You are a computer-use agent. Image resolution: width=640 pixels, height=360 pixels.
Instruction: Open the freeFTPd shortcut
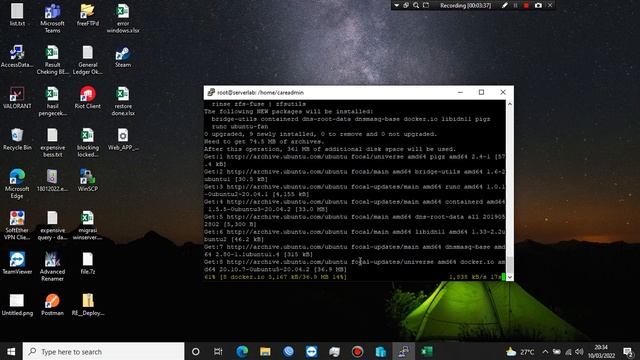click(87, 15)
